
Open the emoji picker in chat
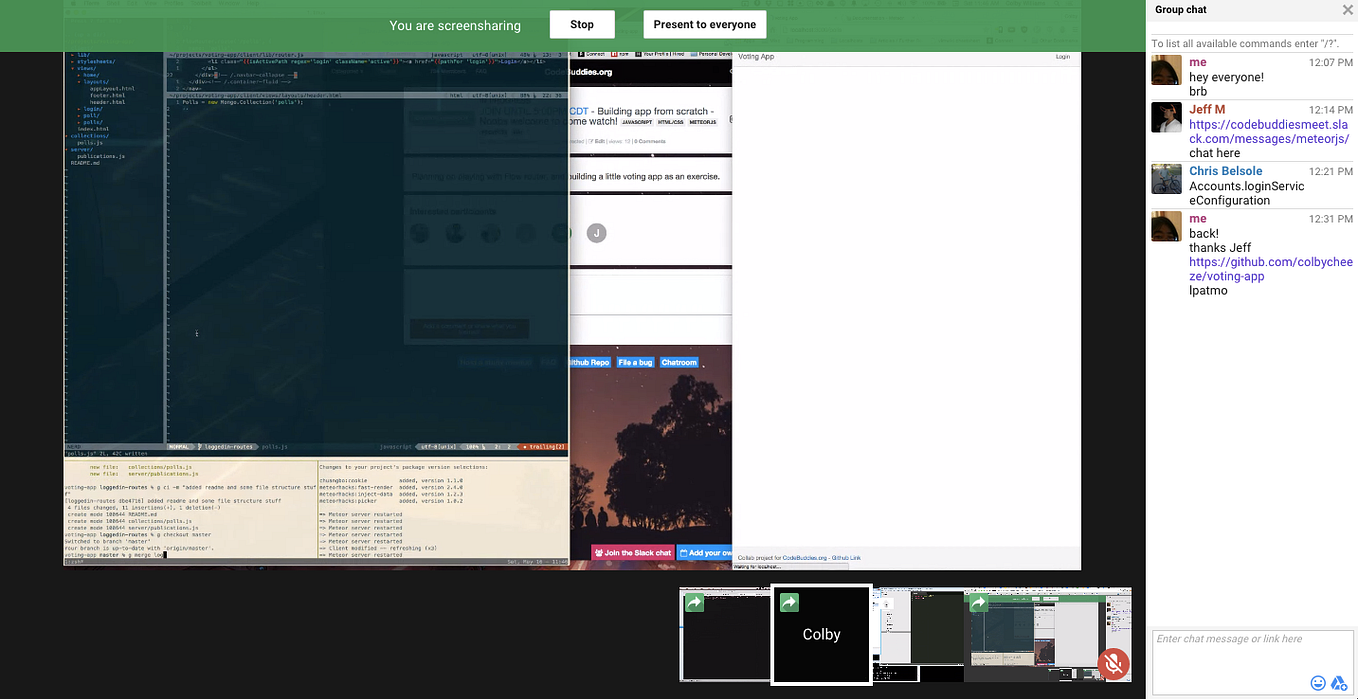click(x=1318, y=683)
